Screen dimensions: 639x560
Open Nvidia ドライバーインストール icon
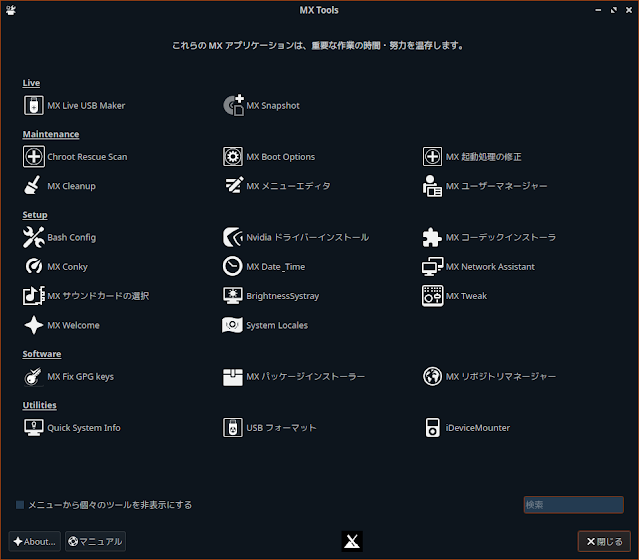[233, 237]
